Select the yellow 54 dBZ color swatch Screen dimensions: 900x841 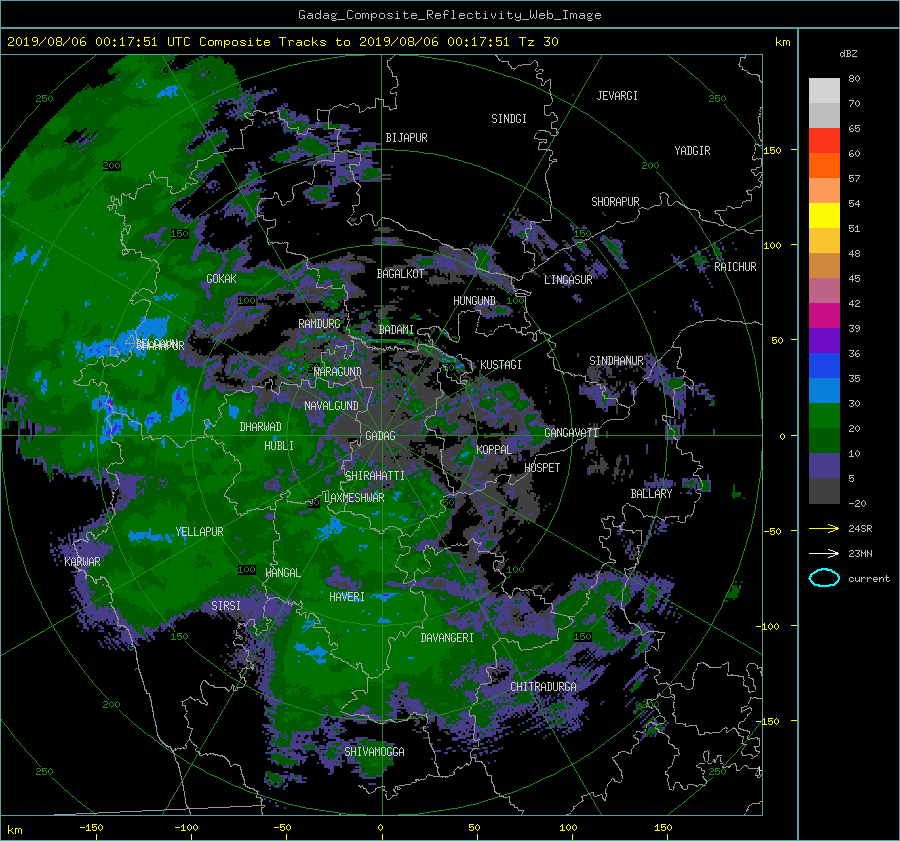[x=824, y=215]
